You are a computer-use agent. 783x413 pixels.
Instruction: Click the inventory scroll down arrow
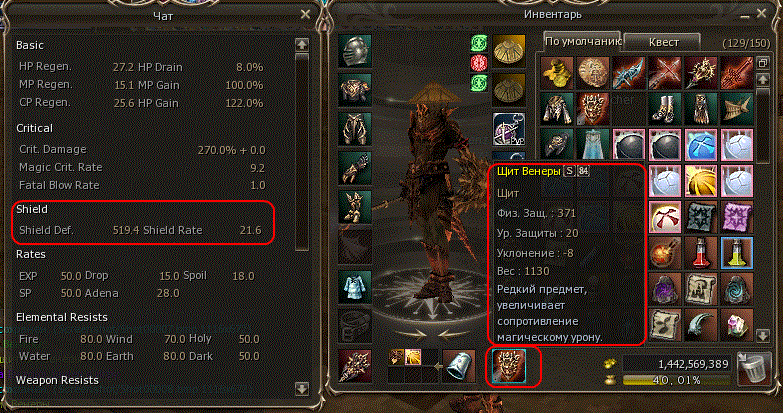[x=763, y=335]
